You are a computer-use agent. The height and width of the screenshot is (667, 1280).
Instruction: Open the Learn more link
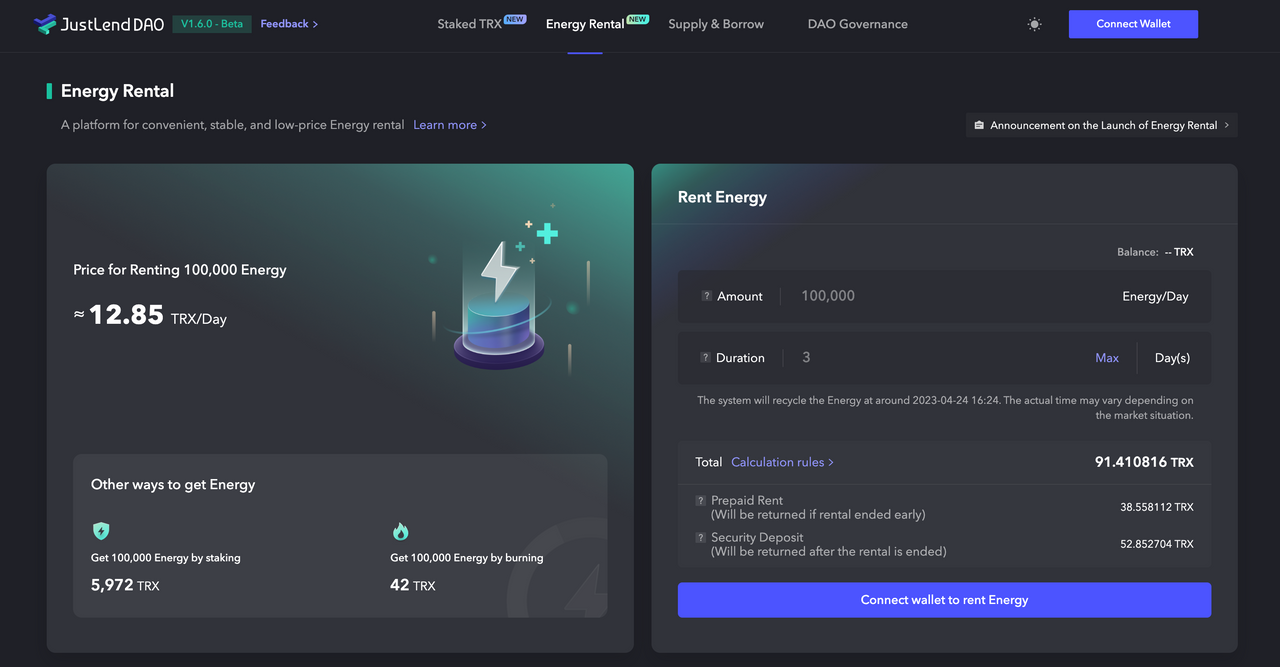tap(444, 124)
